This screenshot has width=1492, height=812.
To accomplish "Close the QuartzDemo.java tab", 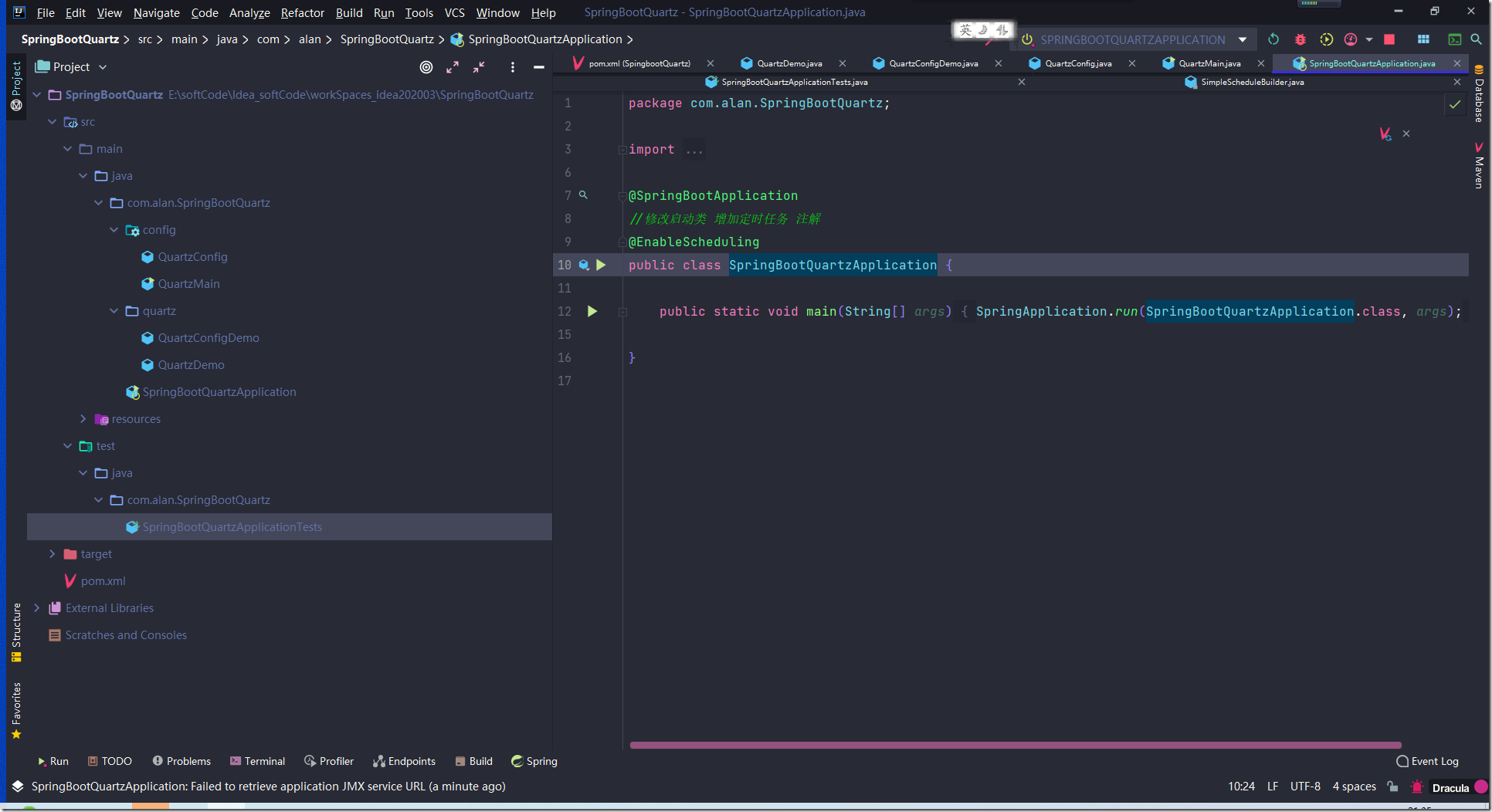I will 843,63.
